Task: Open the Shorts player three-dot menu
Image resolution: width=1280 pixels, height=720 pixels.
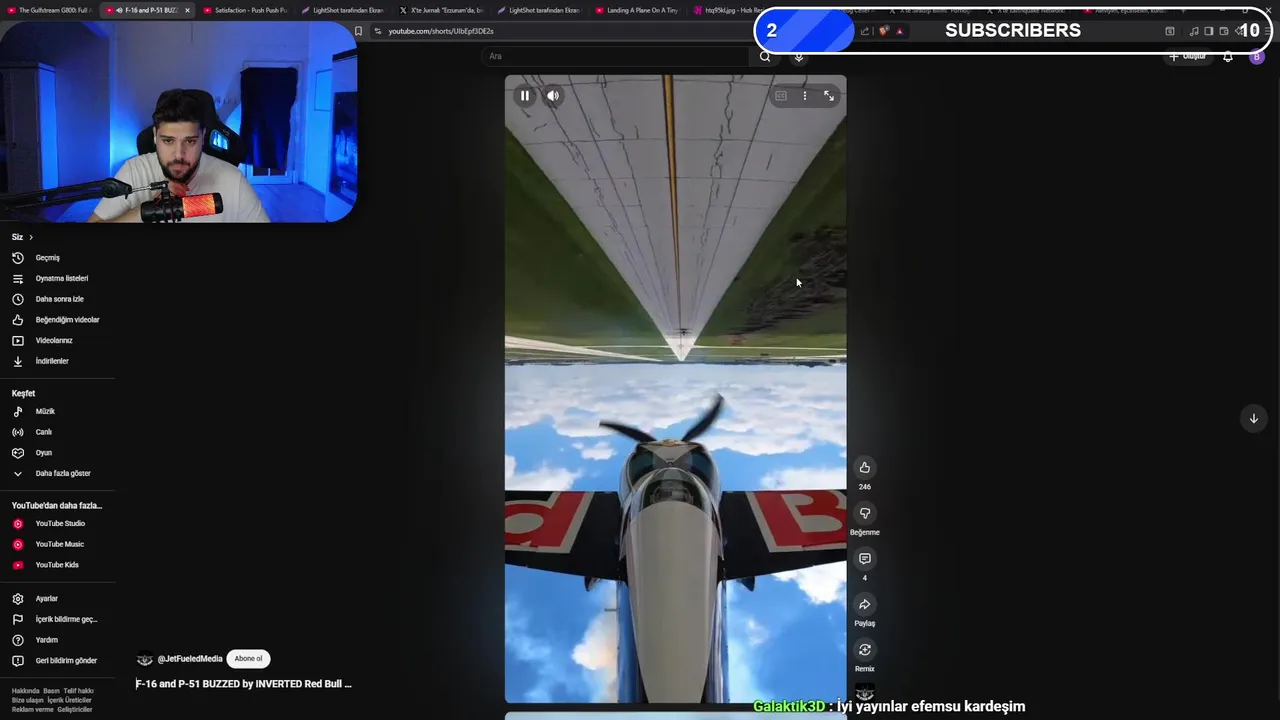Action: coord(805,96)
